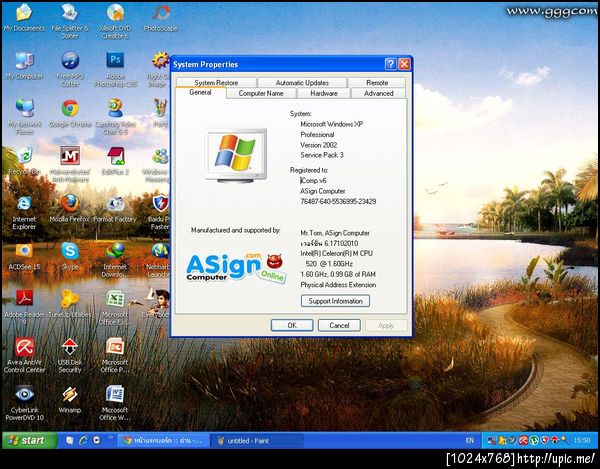Screen dimensions: 600x469
Task: Open Internet Explorer desktop icon
Action: (x=24, y=212)
